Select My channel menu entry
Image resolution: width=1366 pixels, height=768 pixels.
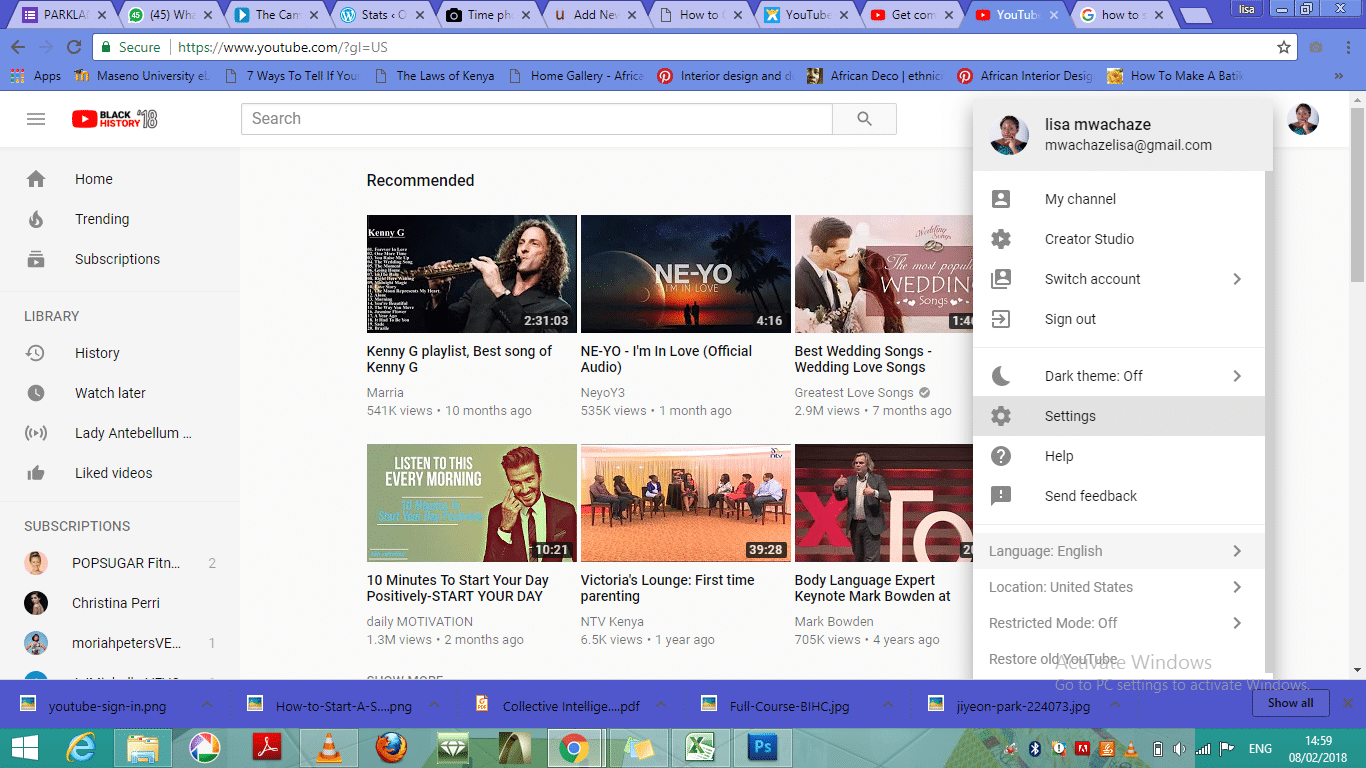[x=1080, y=199]
